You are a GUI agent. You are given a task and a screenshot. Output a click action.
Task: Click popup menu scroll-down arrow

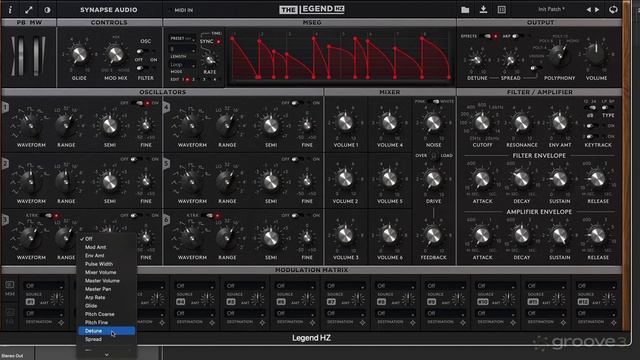107,355
